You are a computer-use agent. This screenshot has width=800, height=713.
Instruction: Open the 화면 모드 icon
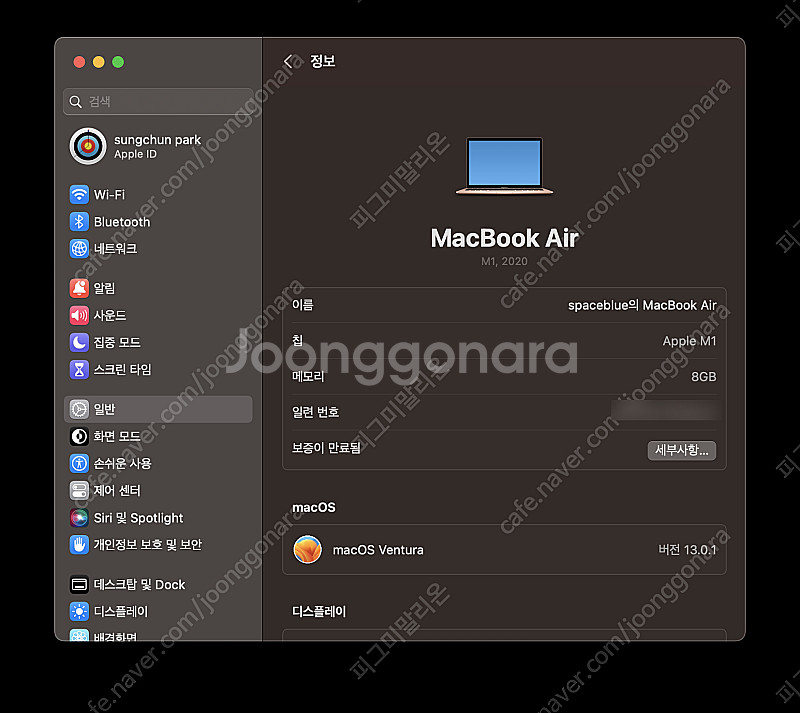tap(79, 436)
